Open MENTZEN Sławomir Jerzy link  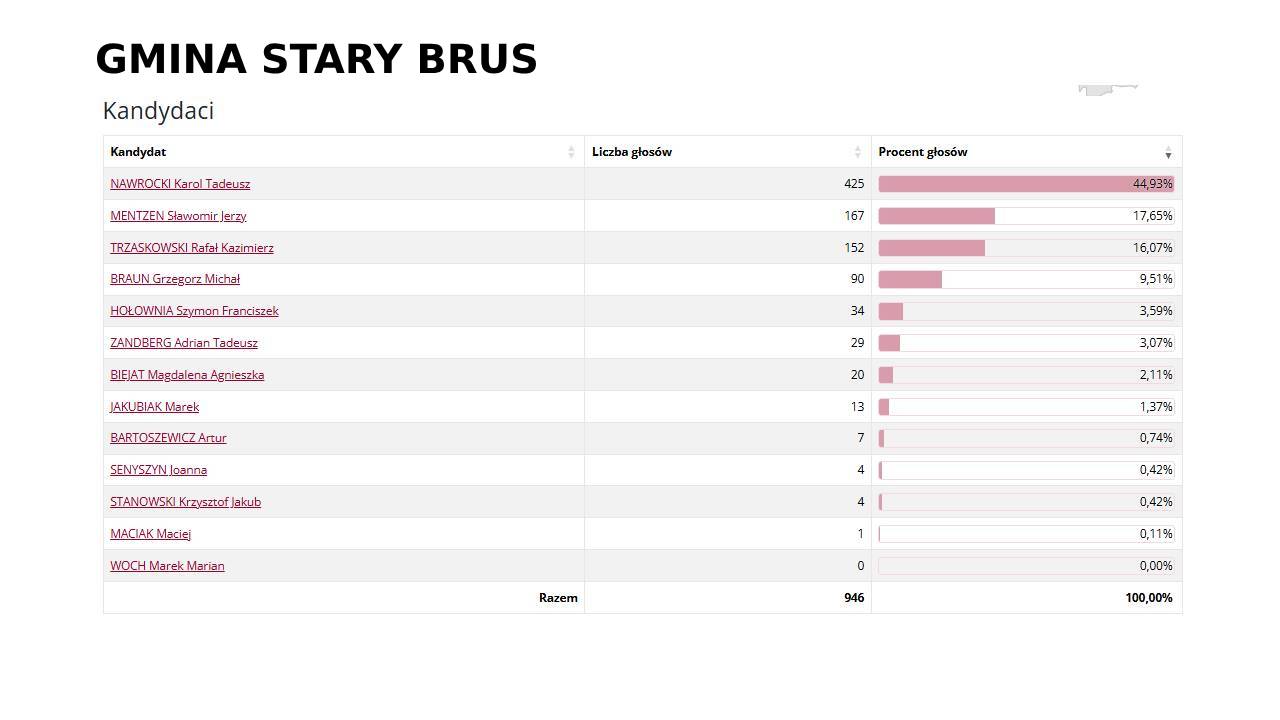(178, 216)
